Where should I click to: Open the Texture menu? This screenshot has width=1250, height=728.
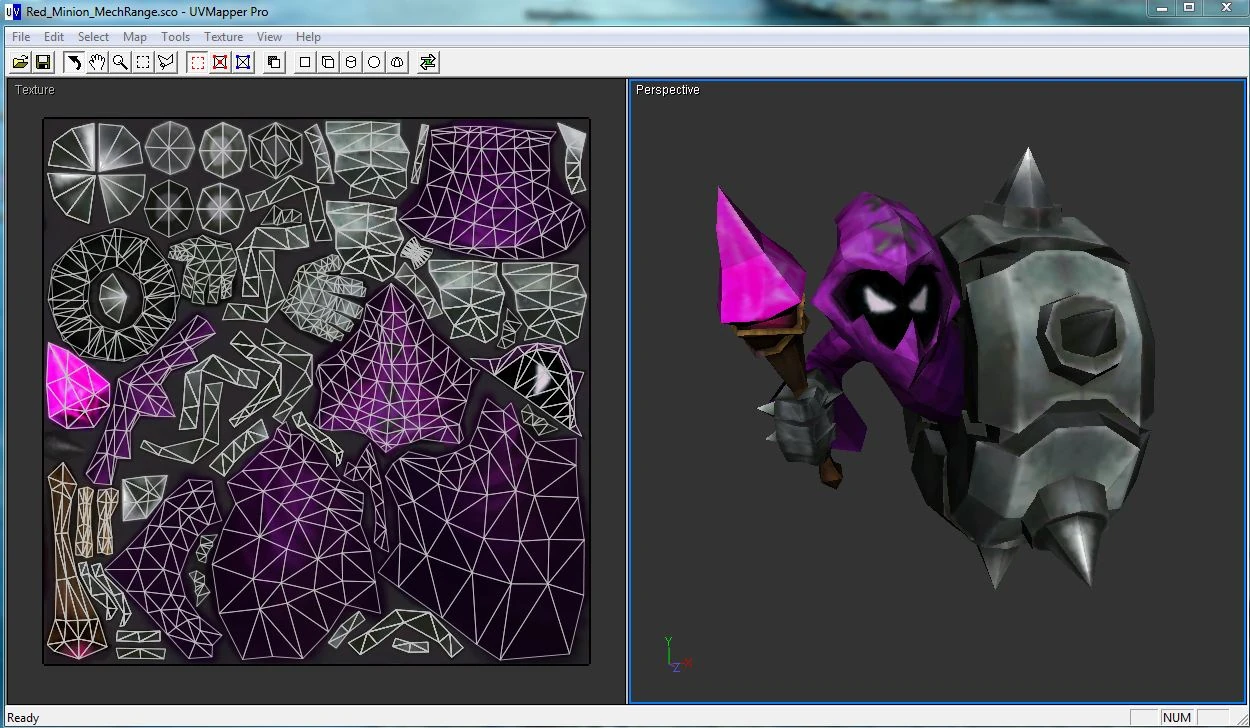[x=223, y=37]
